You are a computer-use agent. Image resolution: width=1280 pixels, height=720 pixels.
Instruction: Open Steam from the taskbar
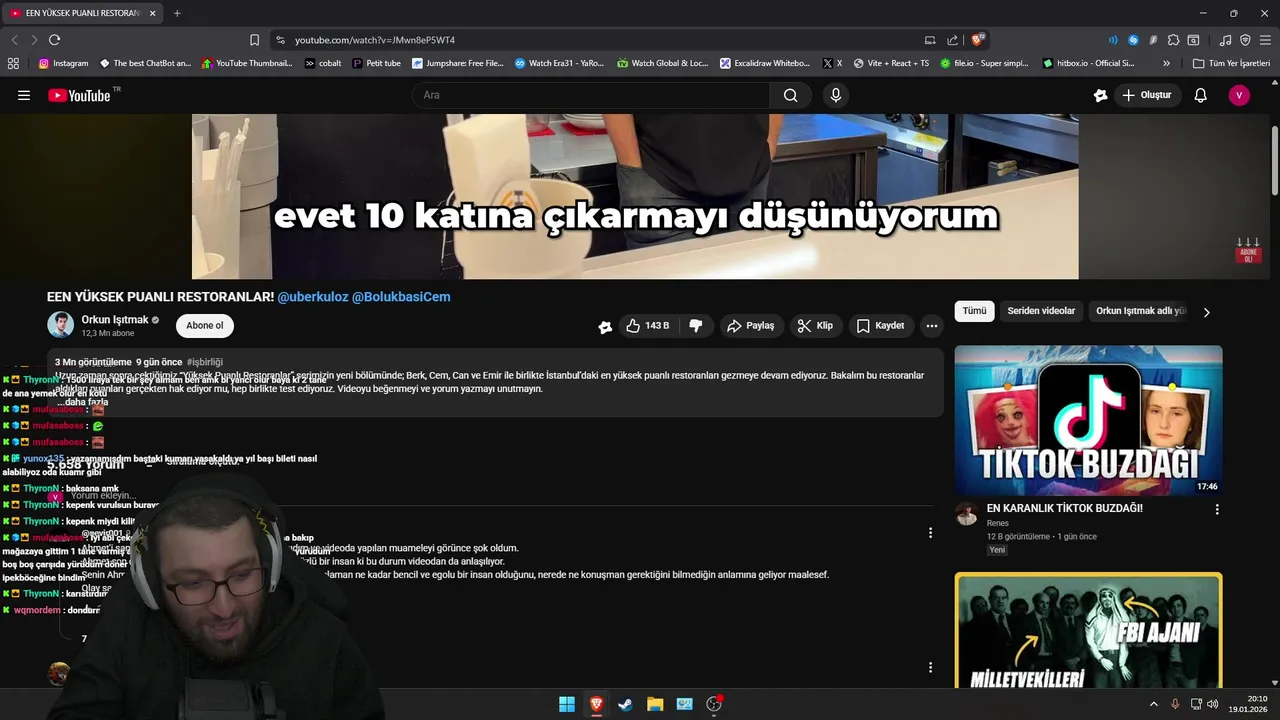[625, 704]
